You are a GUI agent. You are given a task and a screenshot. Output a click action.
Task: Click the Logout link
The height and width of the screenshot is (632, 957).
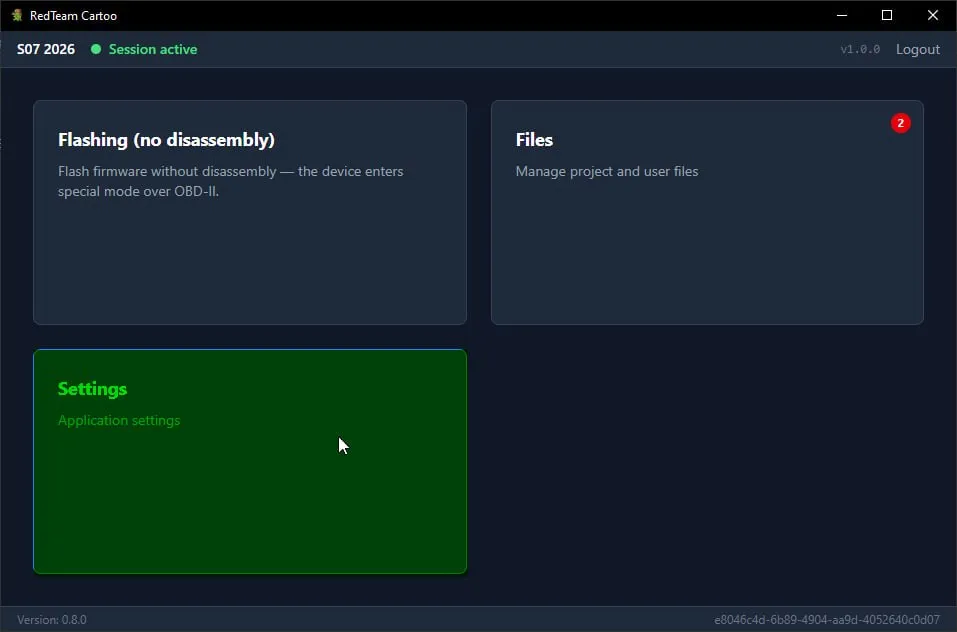tap(917, 49)
